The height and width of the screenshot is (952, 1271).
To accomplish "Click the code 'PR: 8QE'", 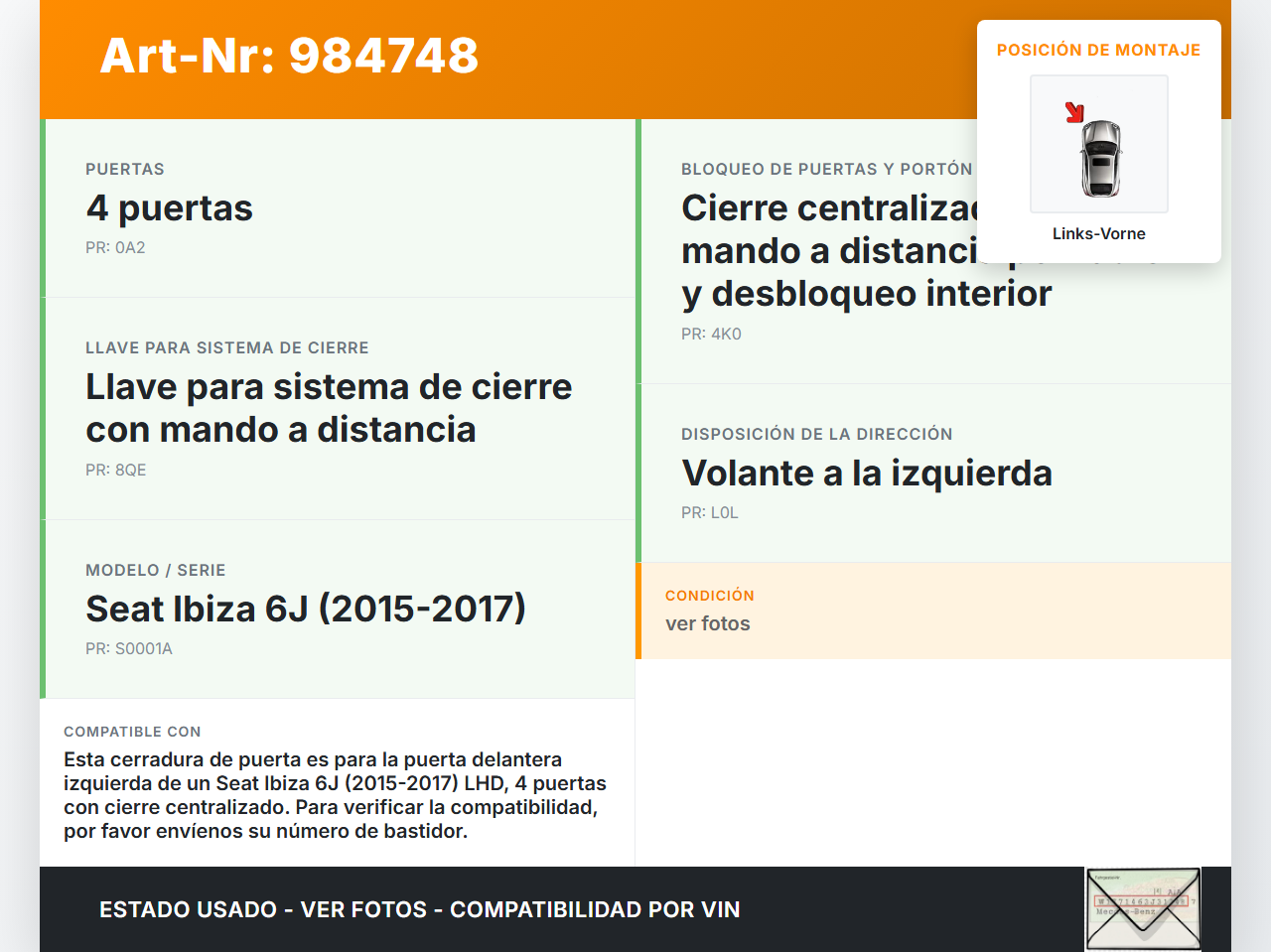I will pyautogui.click(x=116, y=470).
